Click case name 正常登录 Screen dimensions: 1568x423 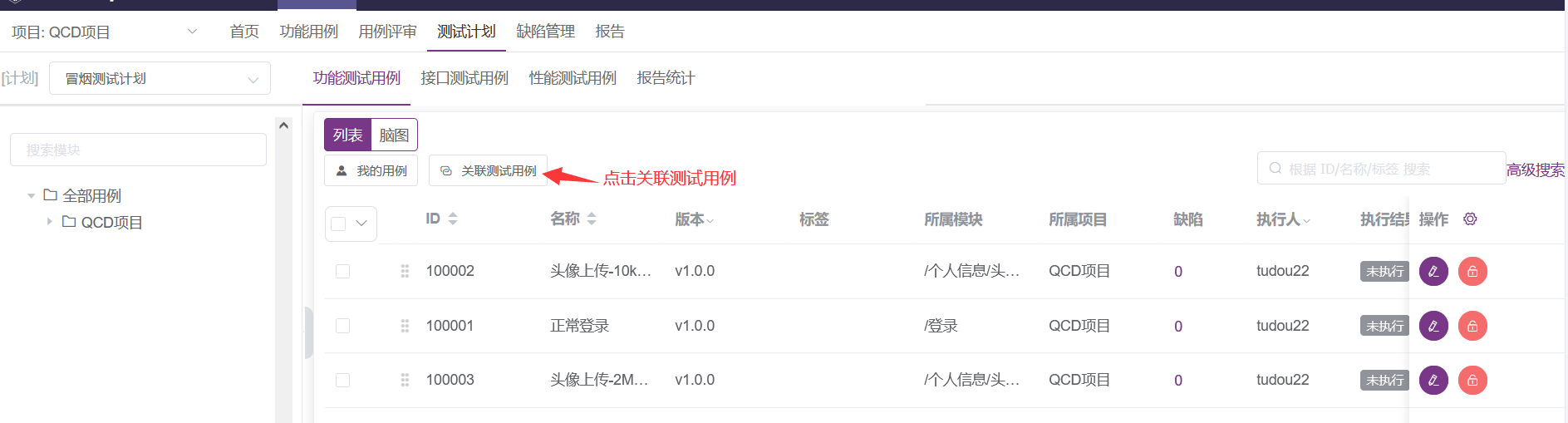click(x=579, y=326)
